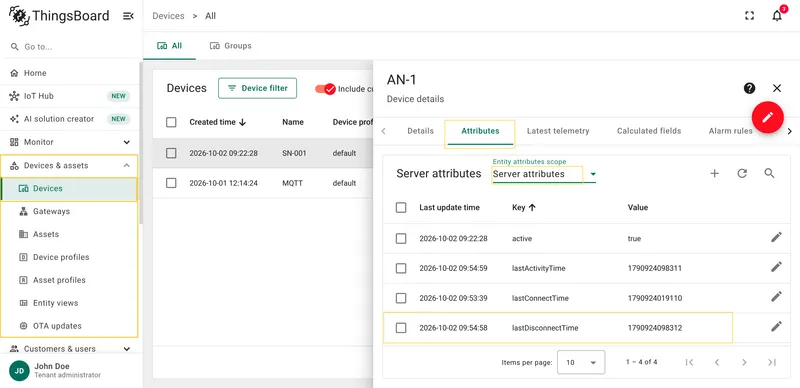800x388 pixels.
Task: Go to last attributes page
Action: pyautogui.click(x=772, y=362)
